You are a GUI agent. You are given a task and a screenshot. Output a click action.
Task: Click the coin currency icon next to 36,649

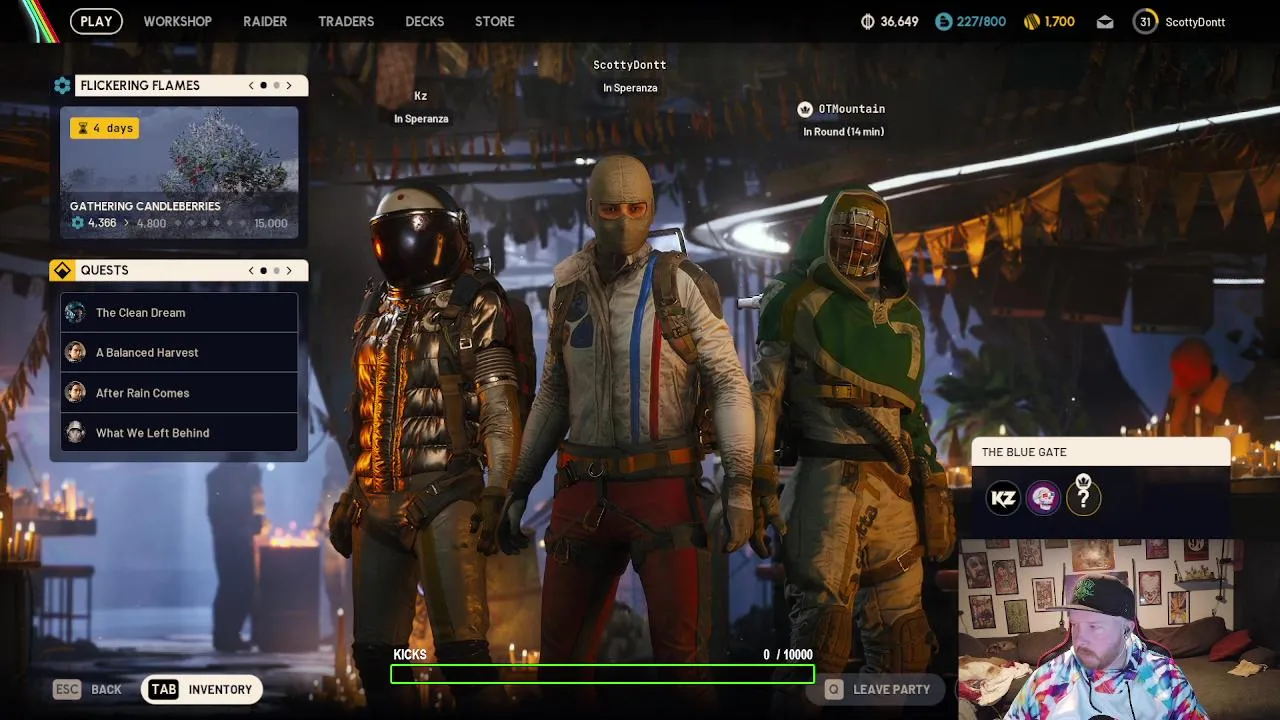(868, 21)
